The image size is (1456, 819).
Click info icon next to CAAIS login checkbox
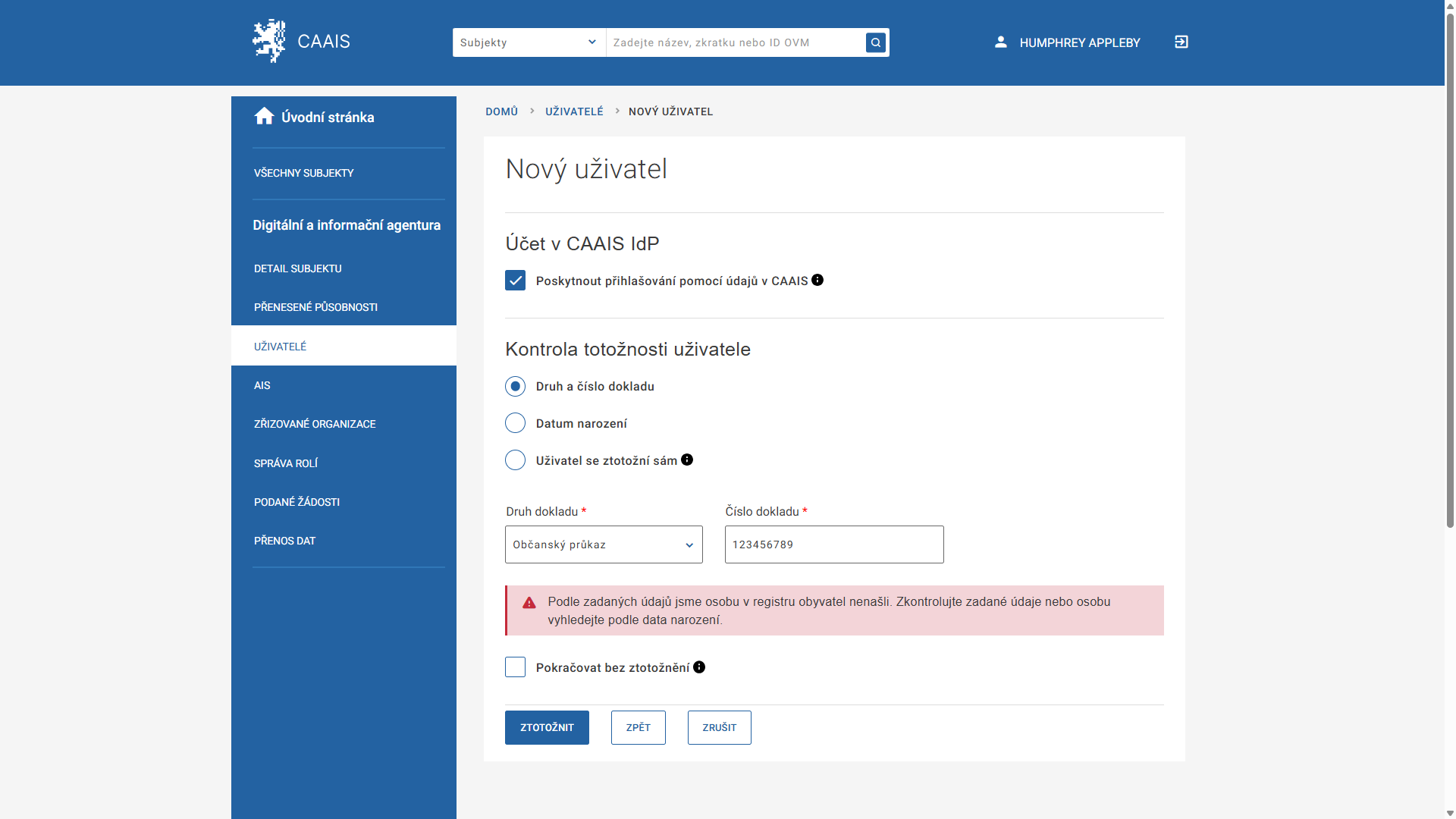tap(817, 280)
